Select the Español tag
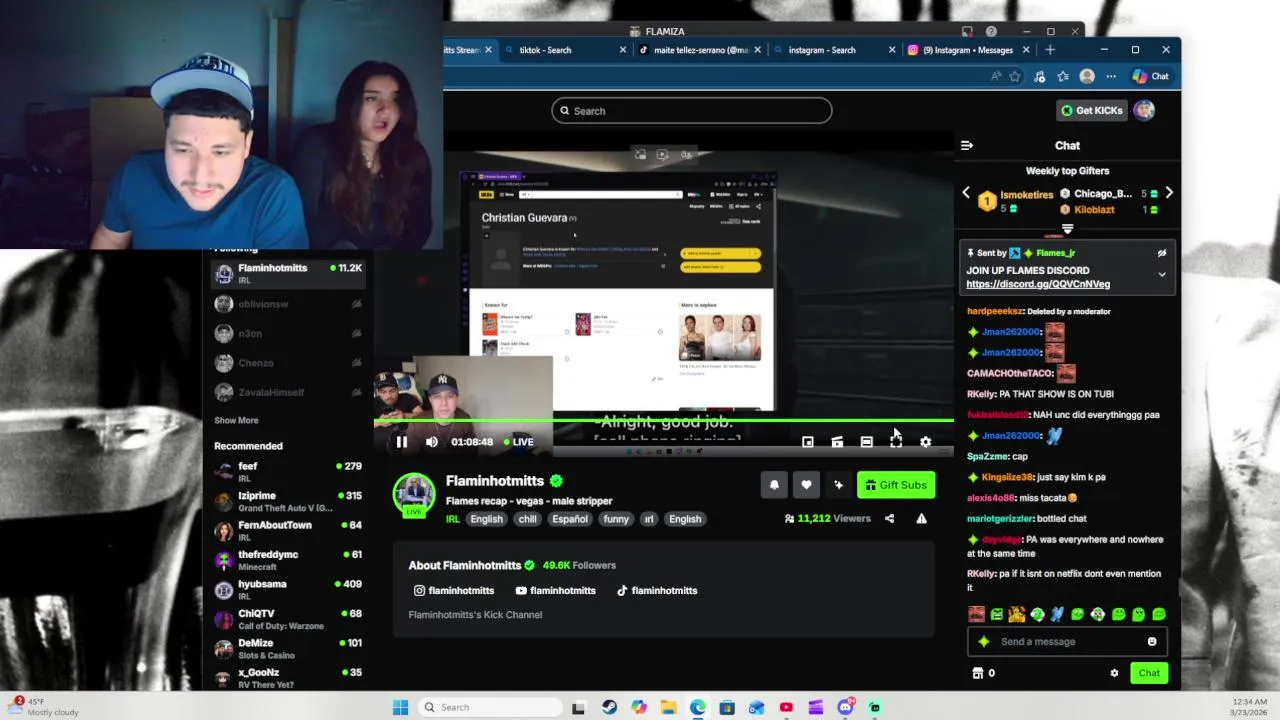 point(570,519)
